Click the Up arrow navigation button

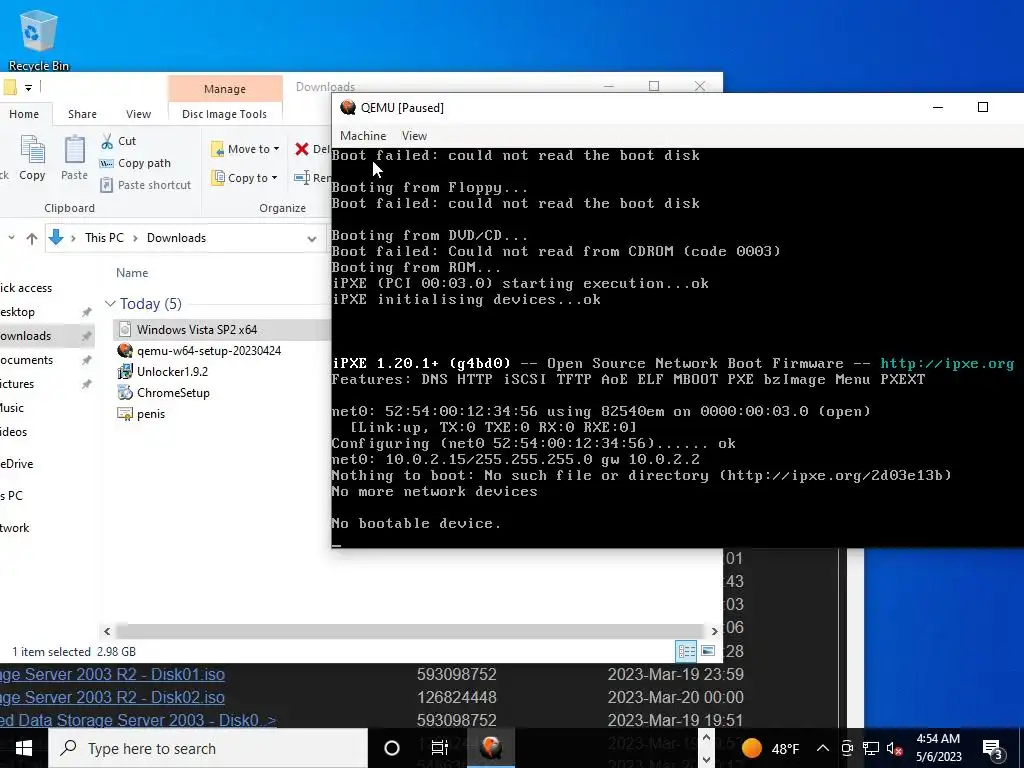point(31,238)
